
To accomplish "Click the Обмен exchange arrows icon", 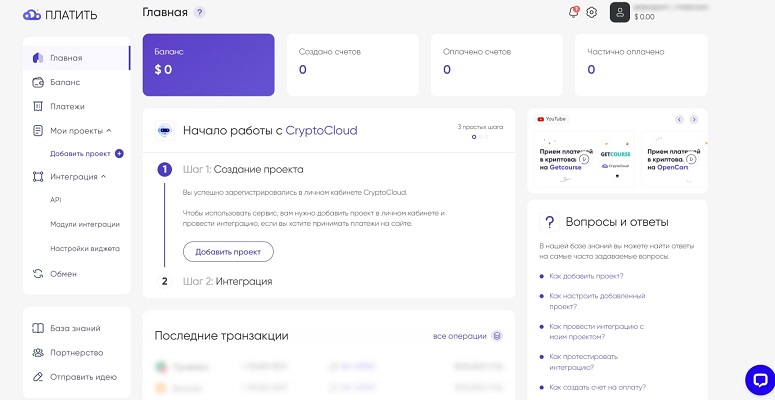I will point(38,273).
